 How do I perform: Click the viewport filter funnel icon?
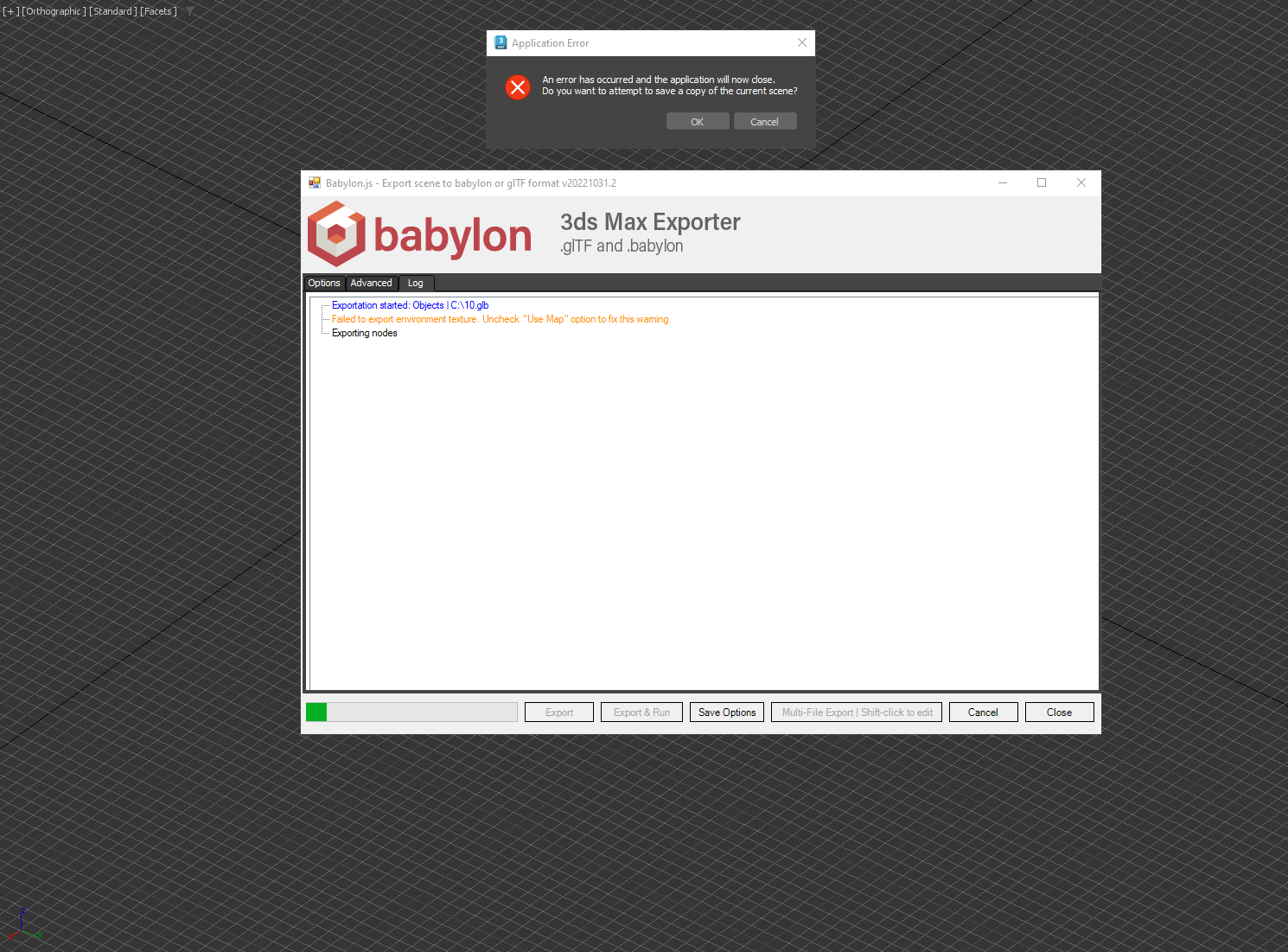click(189, 11)
